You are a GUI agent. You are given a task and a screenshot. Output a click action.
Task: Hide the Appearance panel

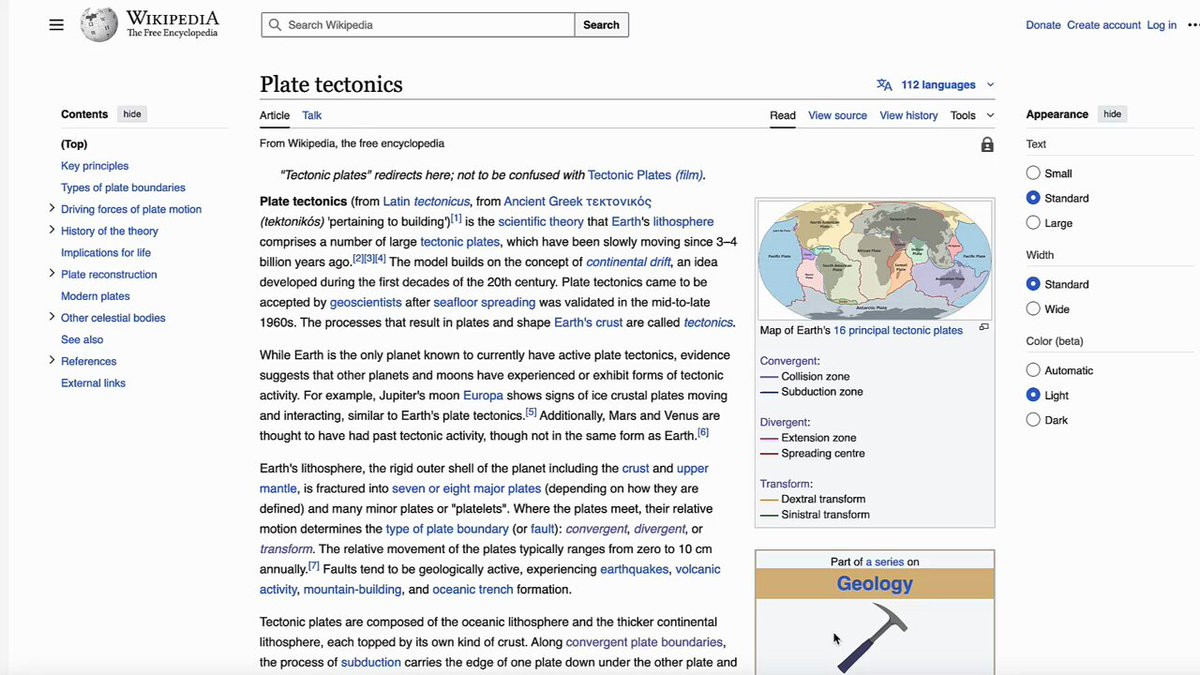pyautogui.click(x=1112, y=114)
